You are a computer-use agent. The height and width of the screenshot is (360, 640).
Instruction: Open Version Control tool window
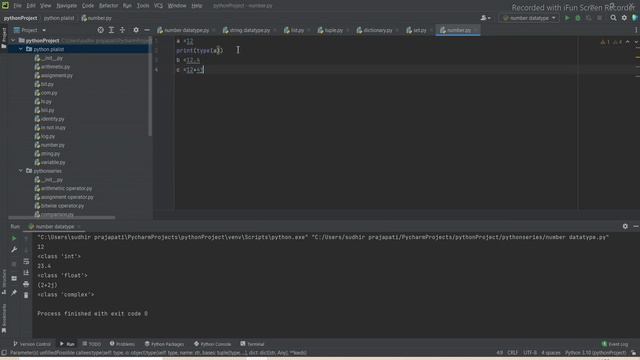pos(32,344)
